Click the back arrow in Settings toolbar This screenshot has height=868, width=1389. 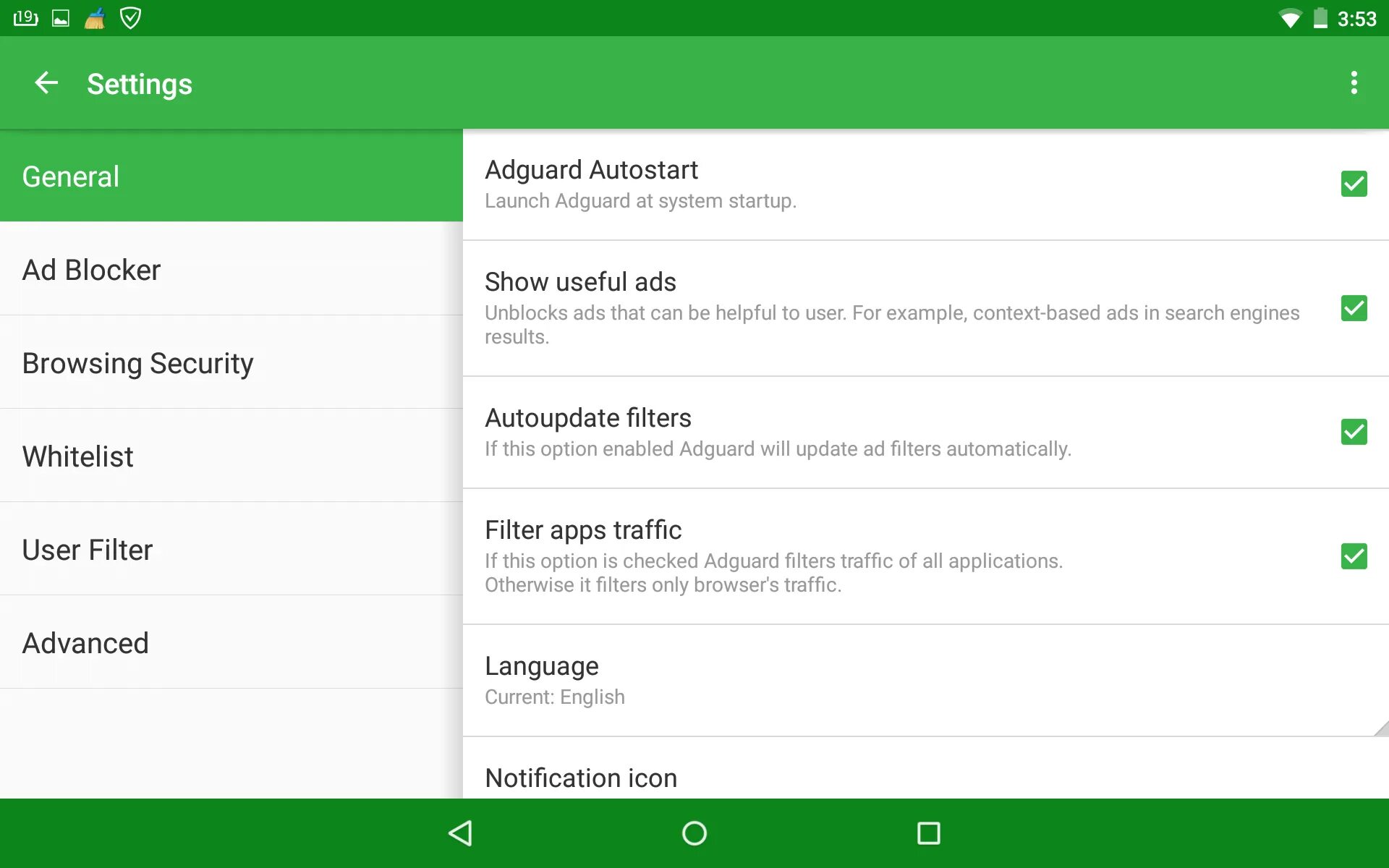[x=47, y=84]
